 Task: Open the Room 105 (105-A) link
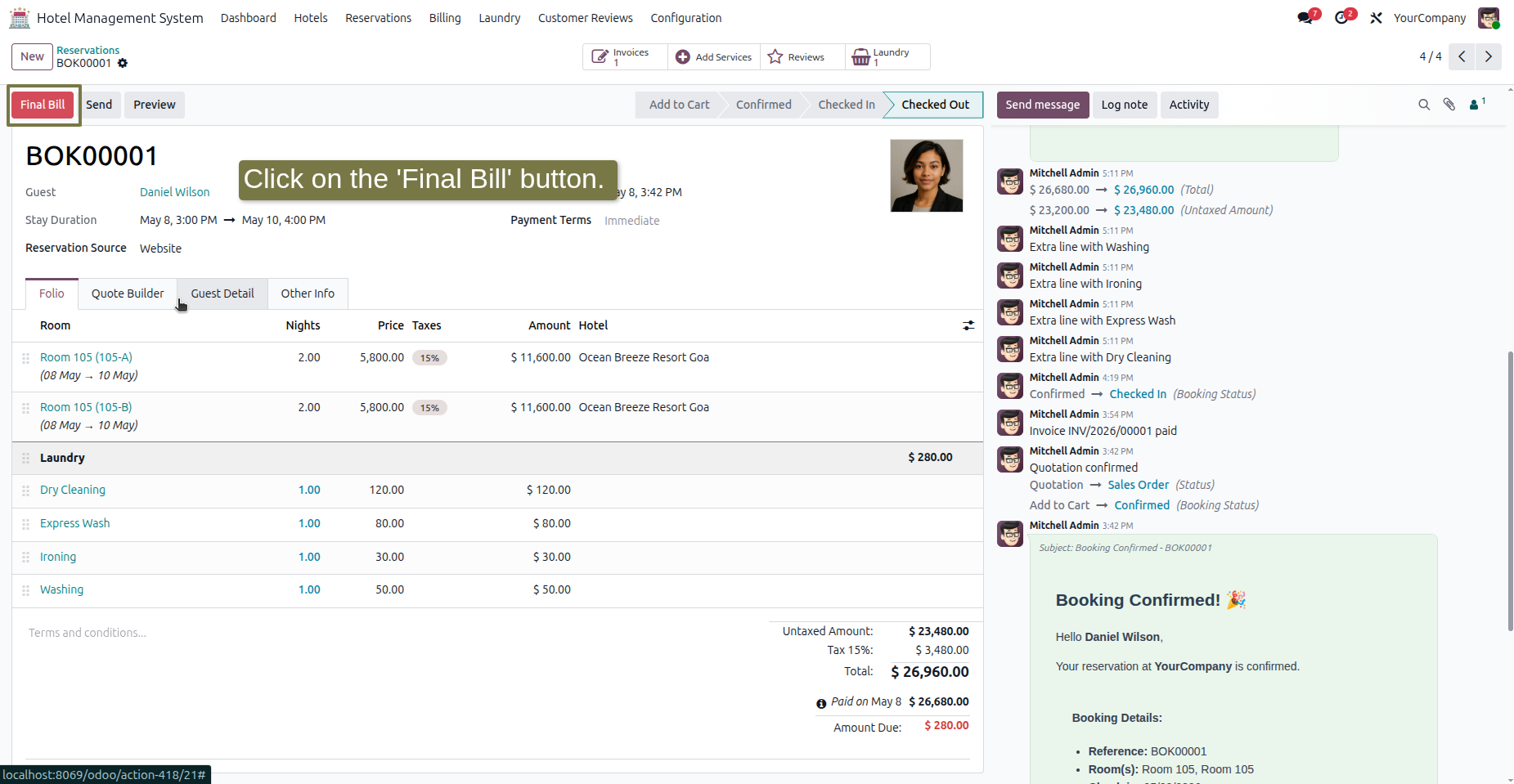click(86, 357)
